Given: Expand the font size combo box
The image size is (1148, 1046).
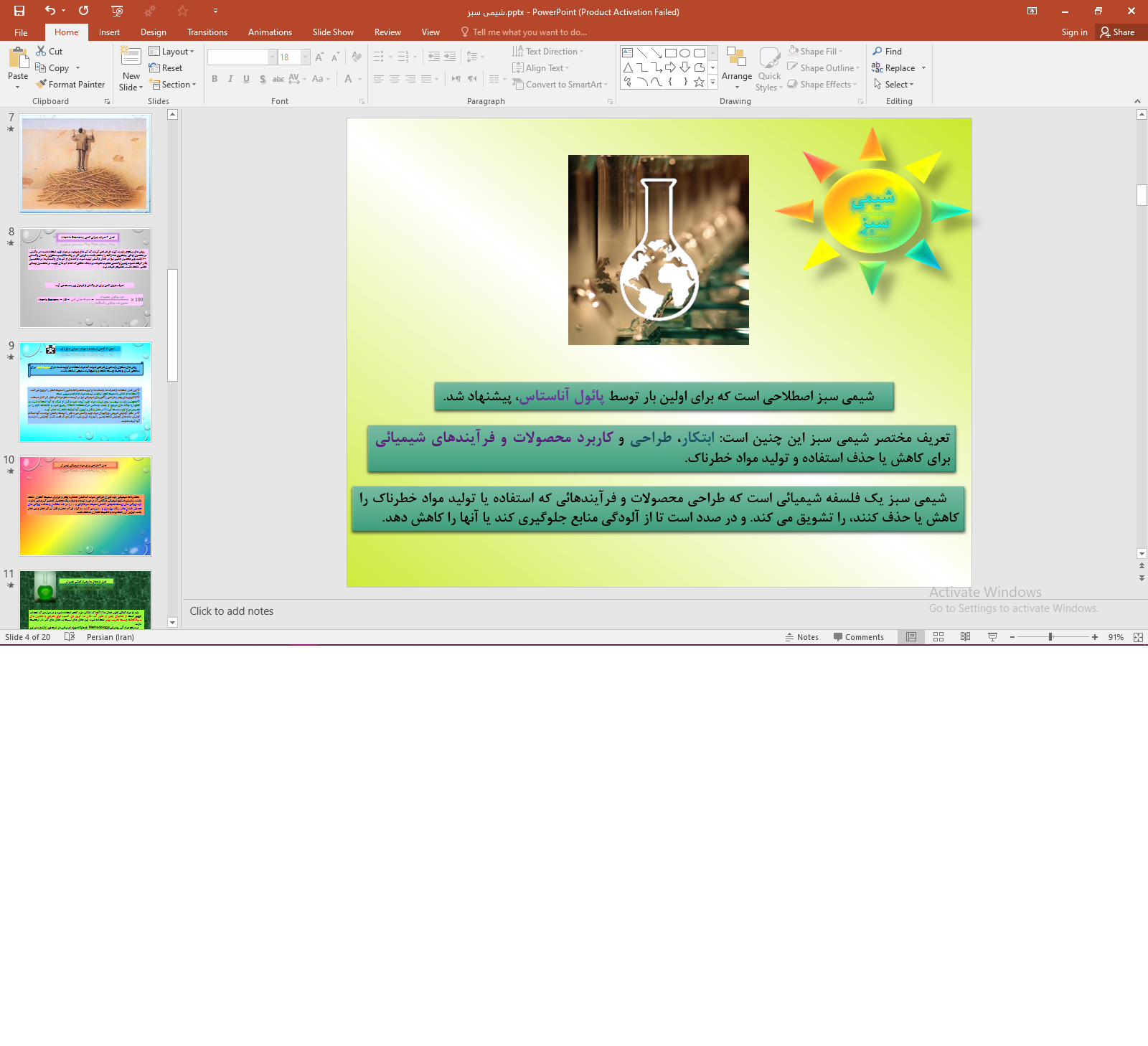Looking at the screenshot, I should click(306, 57).
